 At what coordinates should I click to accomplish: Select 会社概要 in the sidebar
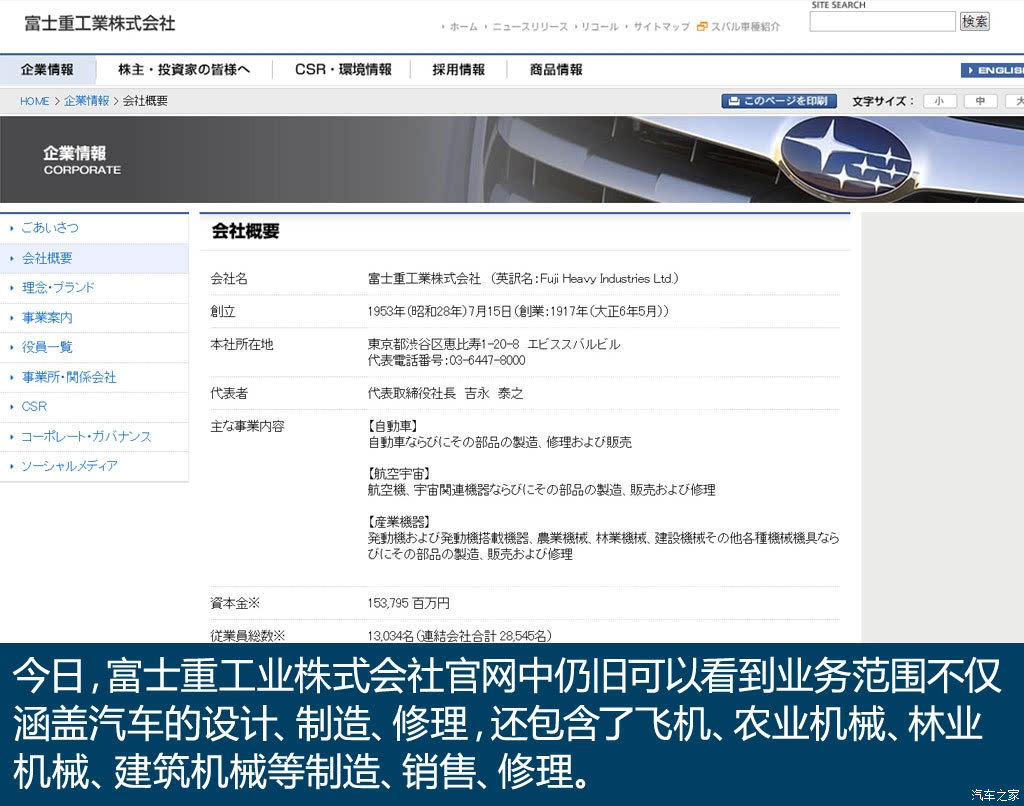47,258
